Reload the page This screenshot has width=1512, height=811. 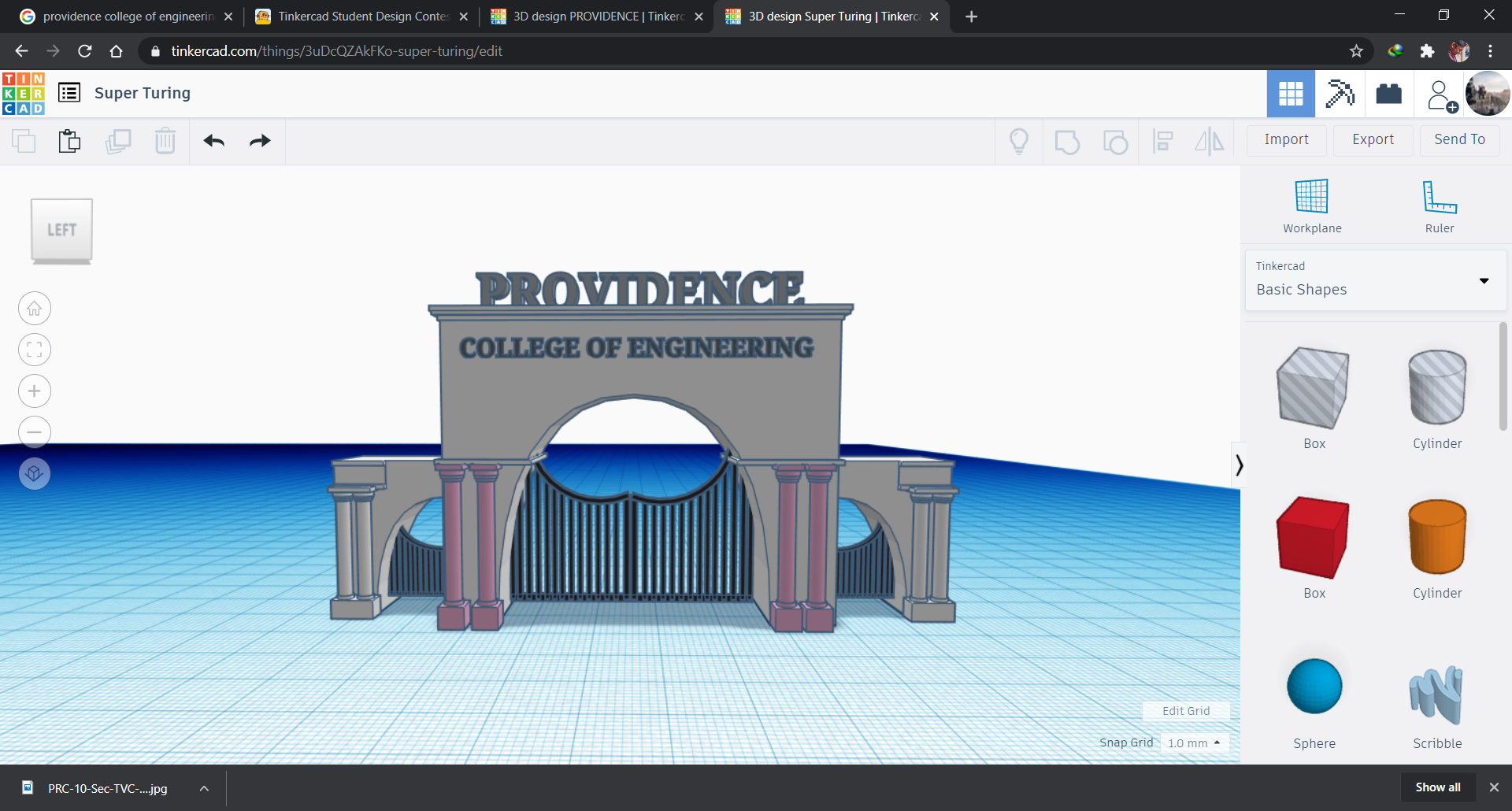pyautogui.click(x=84, y=51)
